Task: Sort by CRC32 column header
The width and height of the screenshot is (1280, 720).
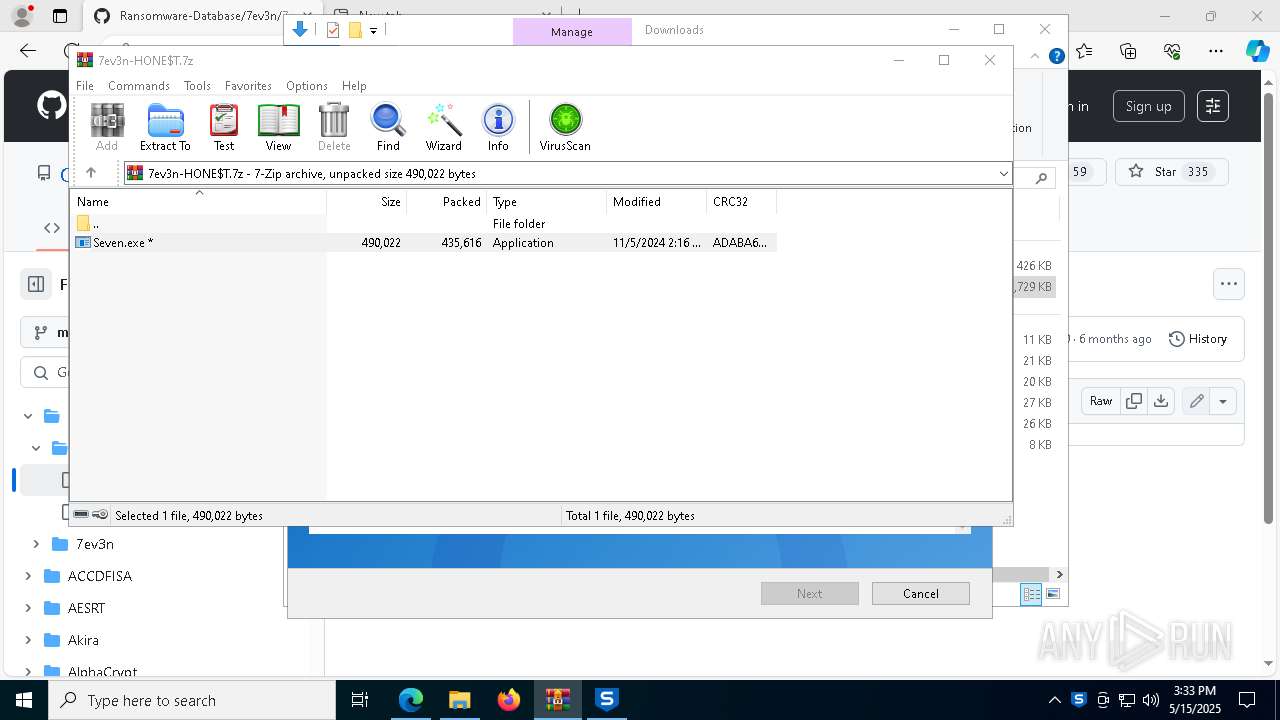Action: click(x=741, y=202)
